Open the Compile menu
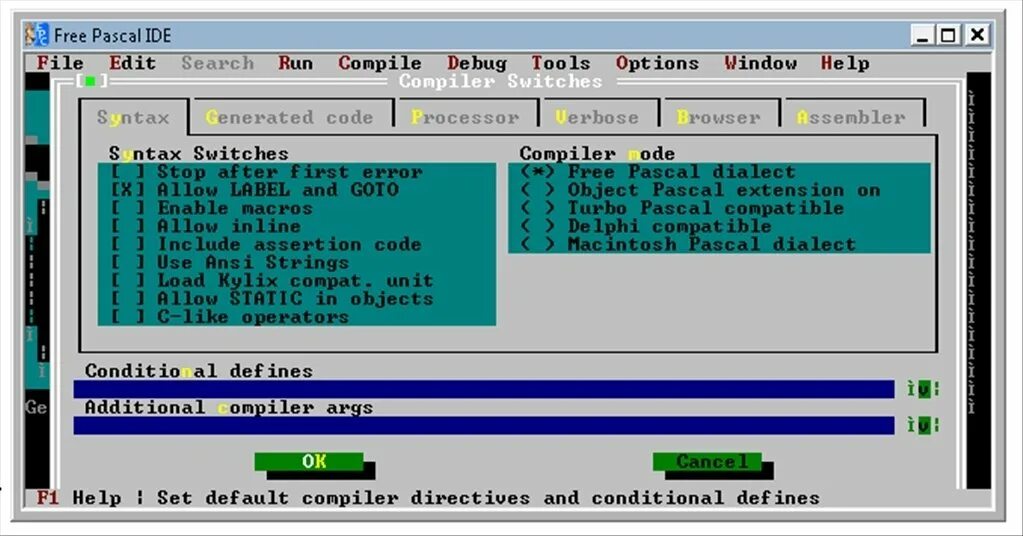Image resolution: width=1023 pixels, height=536 pixels. [x=380, y=63]
